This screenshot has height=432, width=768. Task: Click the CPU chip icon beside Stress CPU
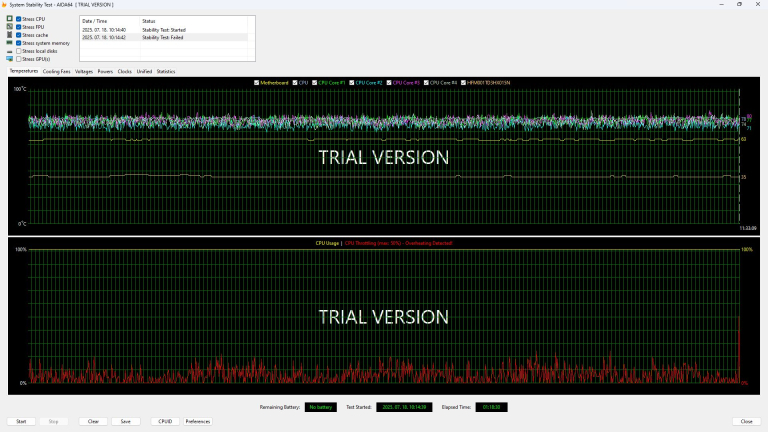coord(9,19)
